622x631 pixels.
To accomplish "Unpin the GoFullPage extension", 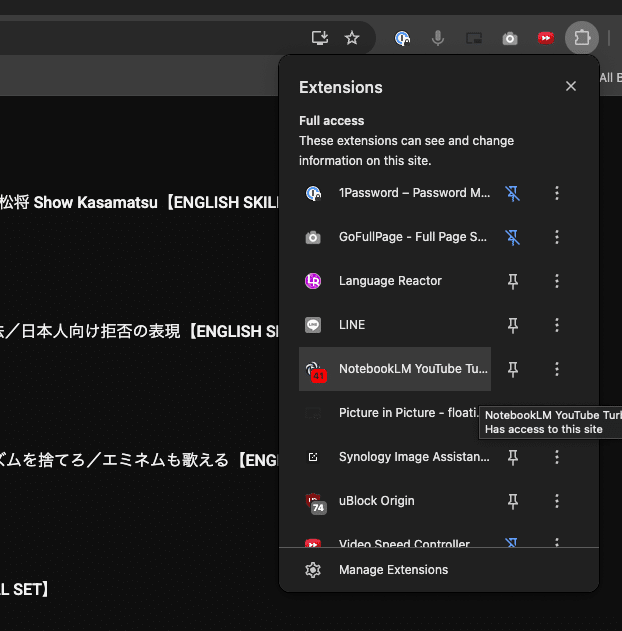I will point(513,237).
